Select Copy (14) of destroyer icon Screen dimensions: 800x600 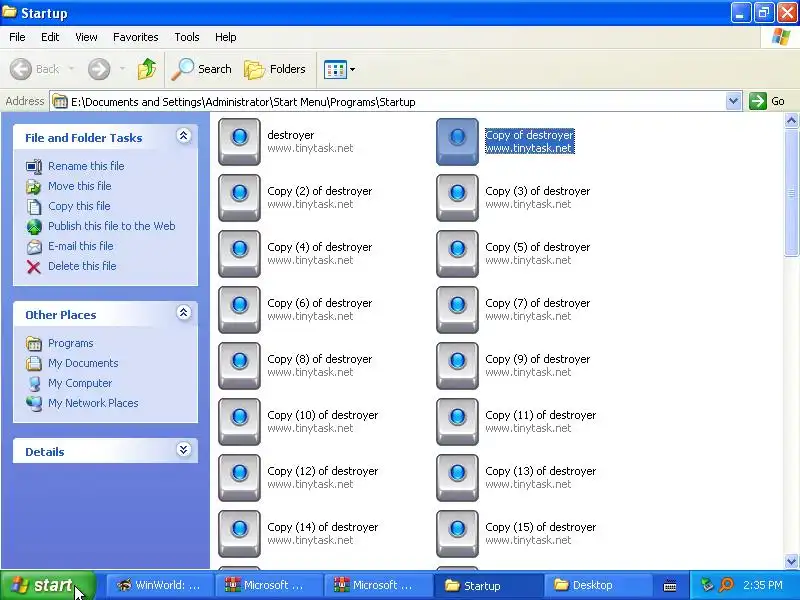[239, 534]
